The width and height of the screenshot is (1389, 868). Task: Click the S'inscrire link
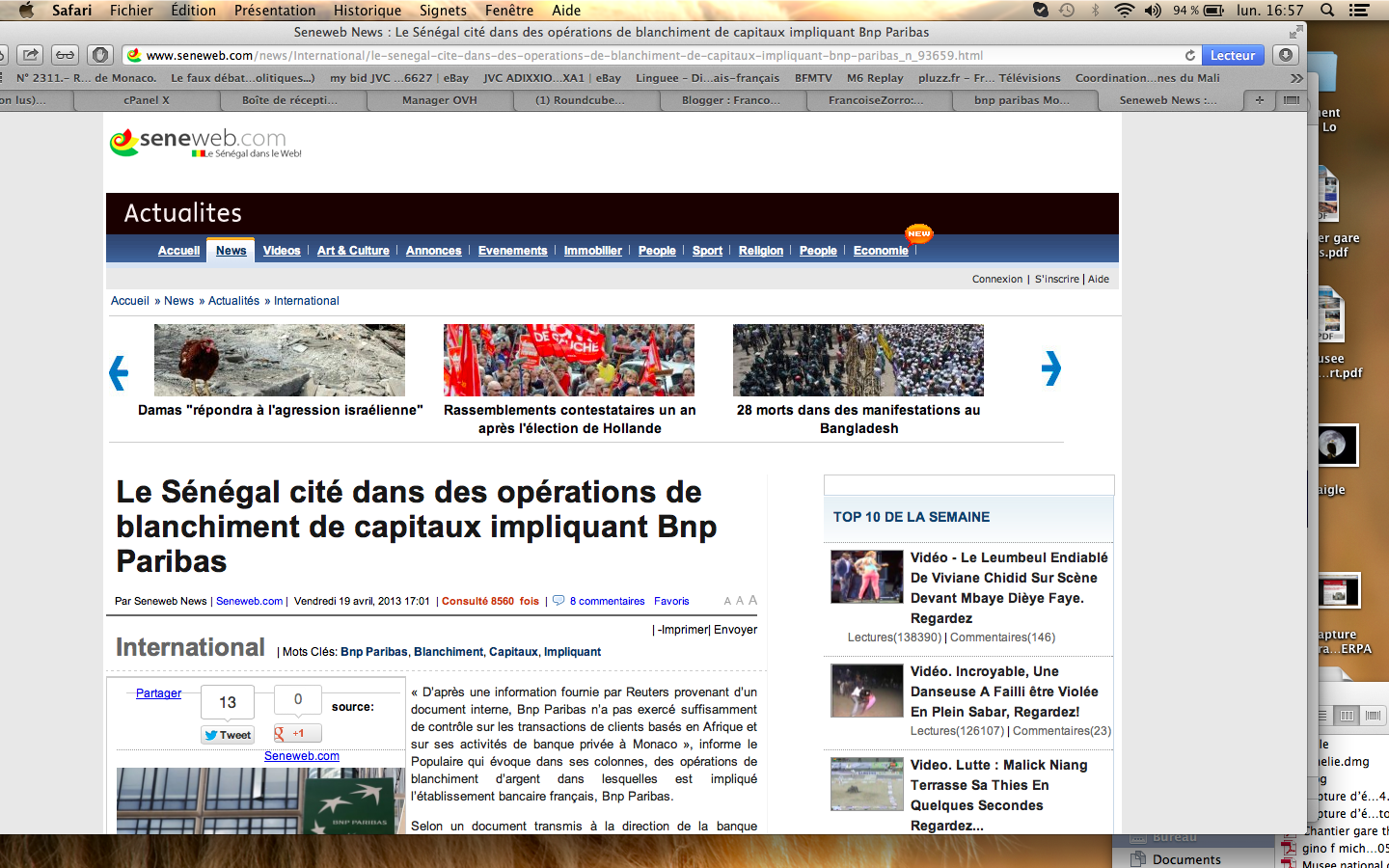click(x=1057, y=279)
